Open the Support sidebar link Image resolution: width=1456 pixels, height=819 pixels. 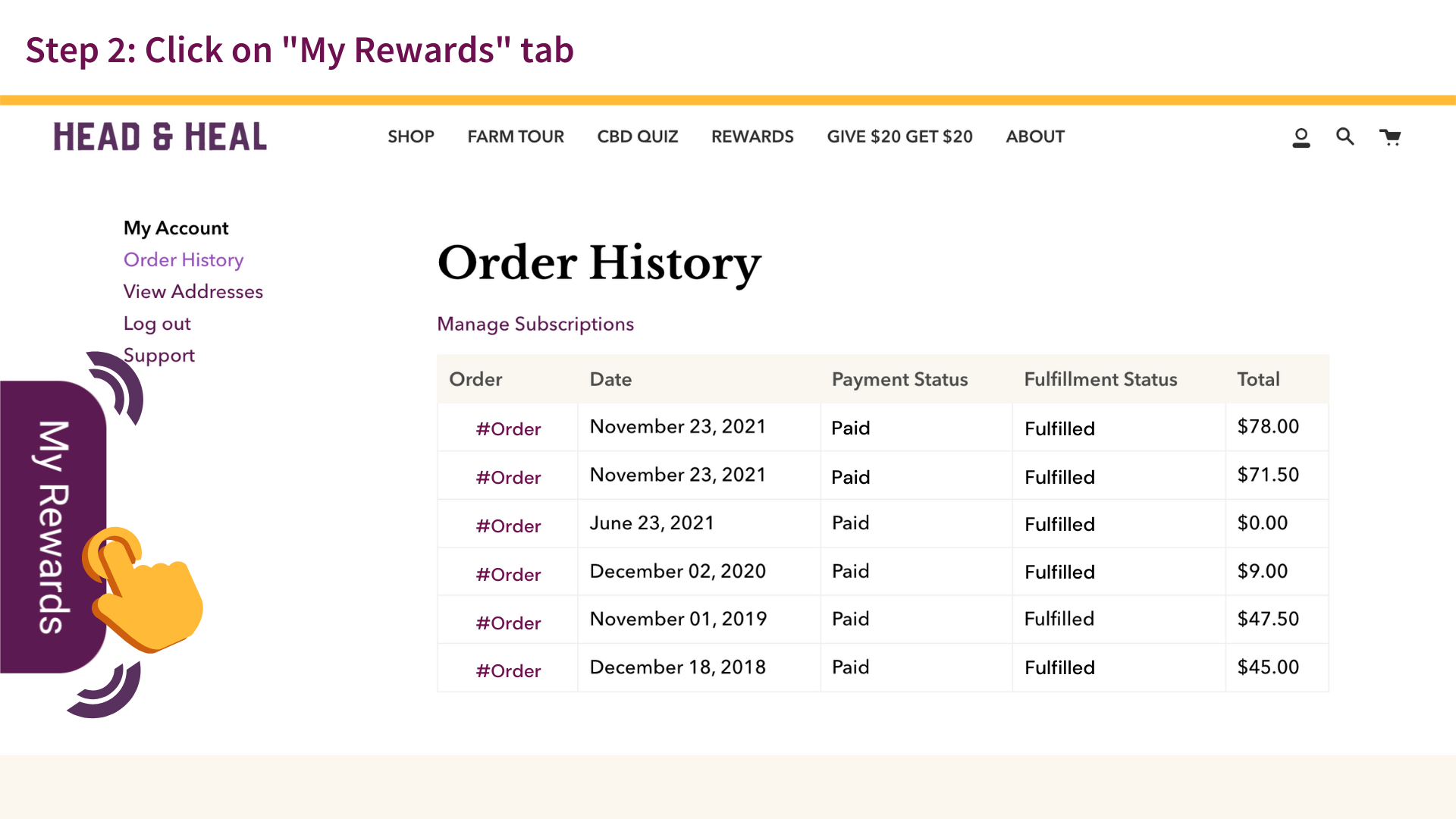159,356
